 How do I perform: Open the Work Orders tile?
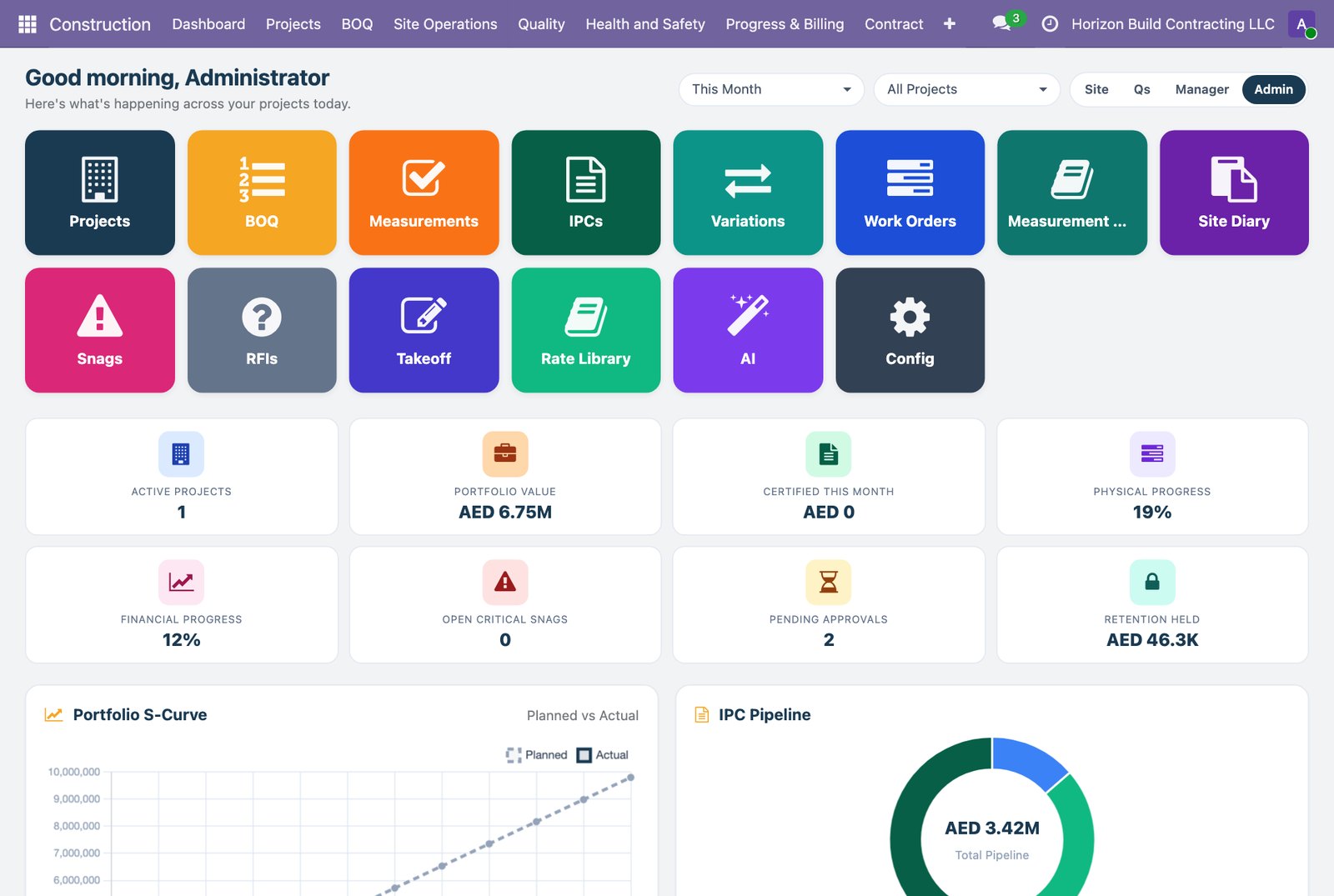click(910, 193)
